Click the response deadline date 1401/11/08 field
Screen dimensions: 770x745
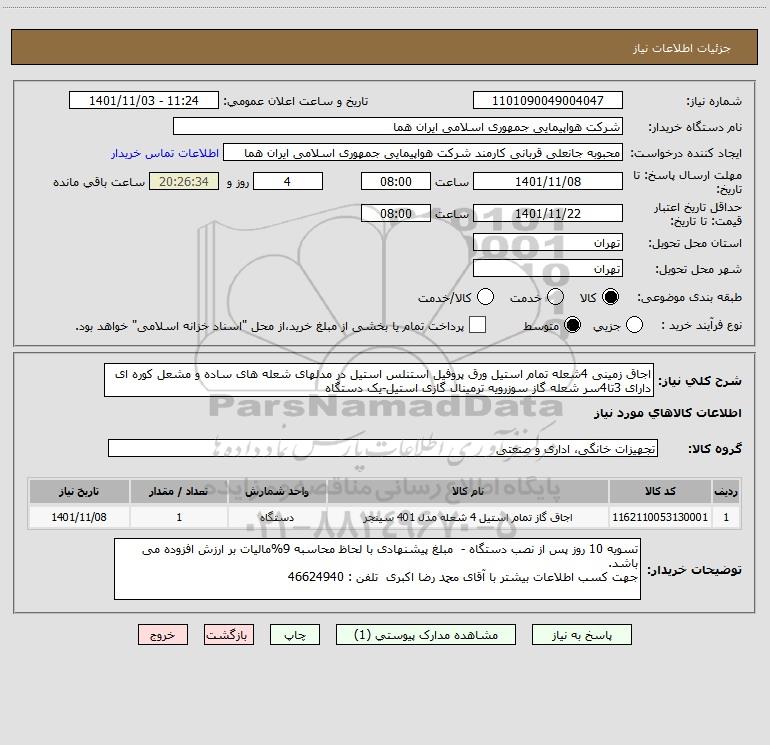pos(548,181)
